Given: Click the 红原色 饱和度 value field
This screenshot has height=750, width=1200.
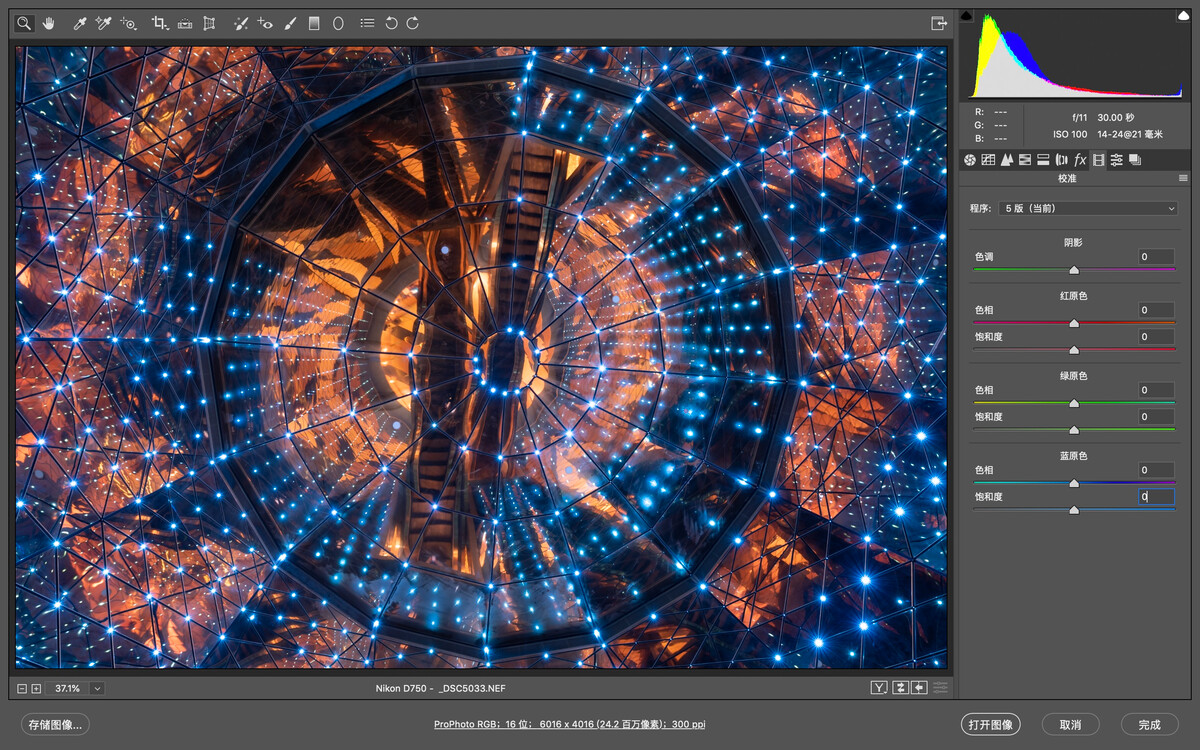Looking at the screenshot, I should [x=1156, y=337].
